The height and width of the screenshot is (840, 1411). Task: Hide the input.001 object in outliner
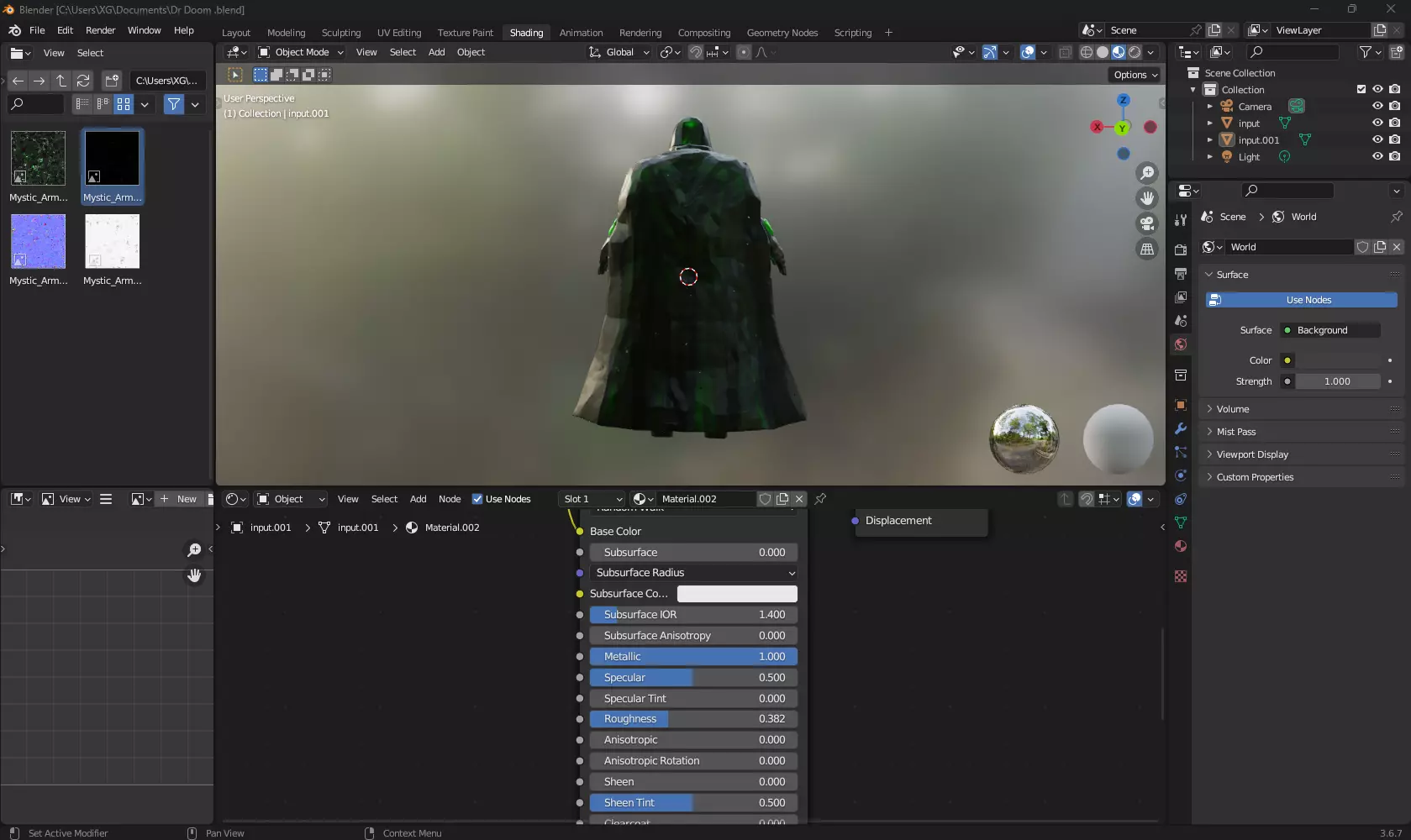point(1377,140)
